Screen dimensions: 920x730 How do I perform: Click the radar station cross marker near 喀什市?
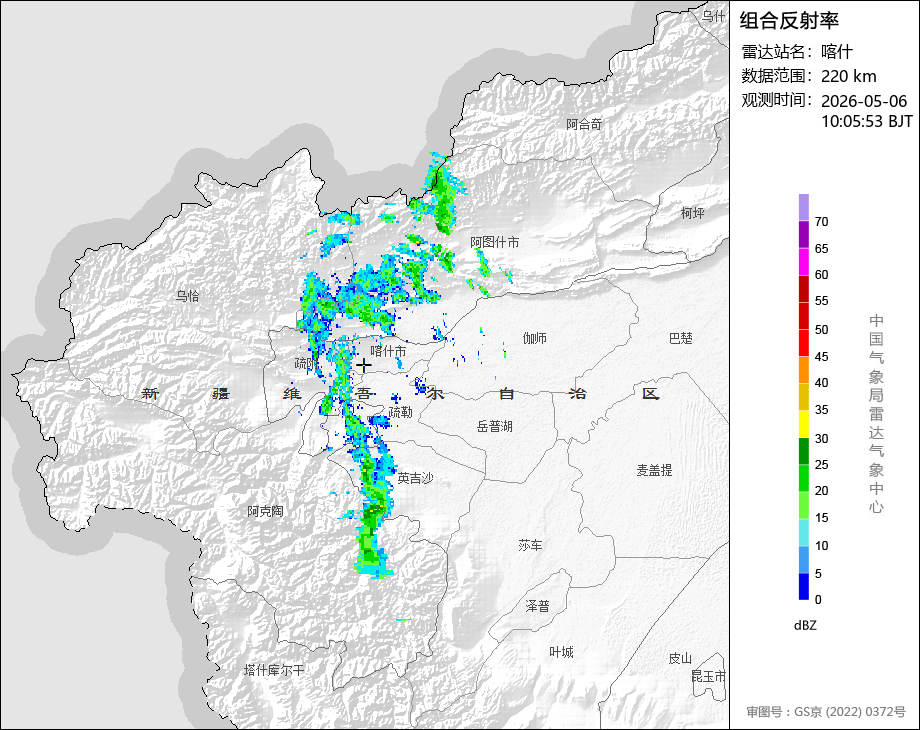pyautogui.click(x=364, y=366)
